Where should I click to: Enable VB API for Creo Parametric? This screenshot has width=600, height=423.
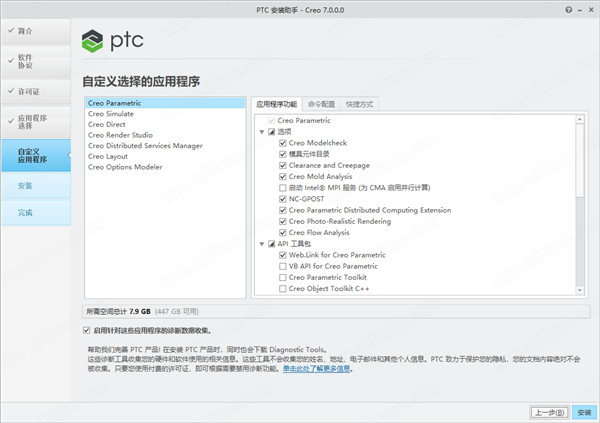point(282,266)
